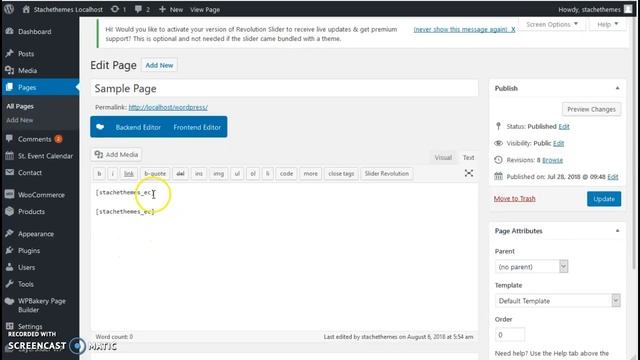This screenshot has width=640, height=360.
Task: Open the Parent page dropdown
Action: tap(531, 267)
